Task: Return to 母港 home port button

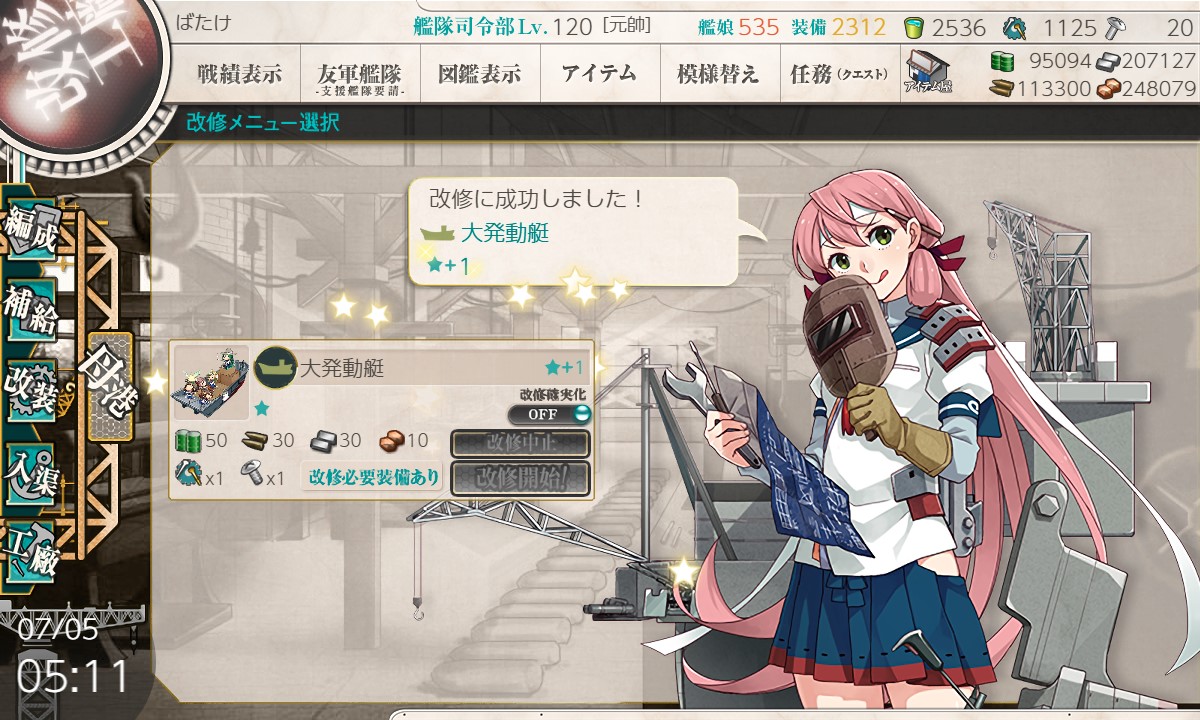Action: click(x=109, y=385)
